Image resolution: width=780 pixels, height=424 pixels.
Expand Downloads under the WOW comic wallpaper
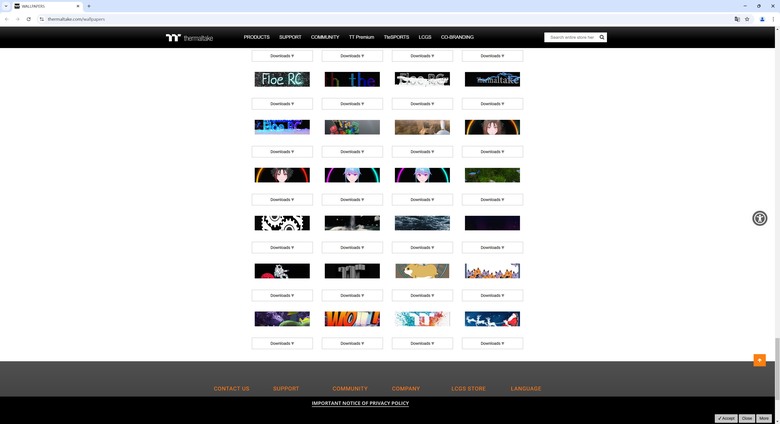pos(352,343)
